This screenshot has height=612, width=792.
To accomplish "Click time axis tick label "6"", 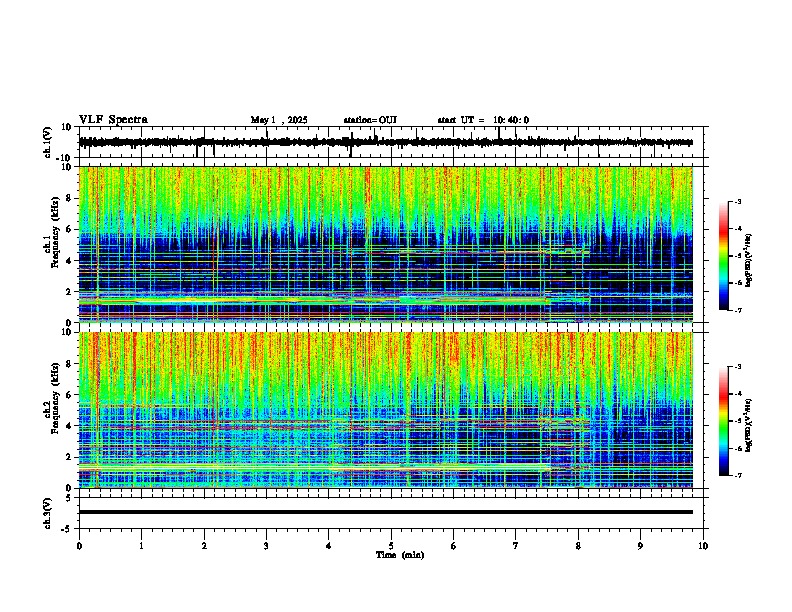I will [x=453, y=546].
